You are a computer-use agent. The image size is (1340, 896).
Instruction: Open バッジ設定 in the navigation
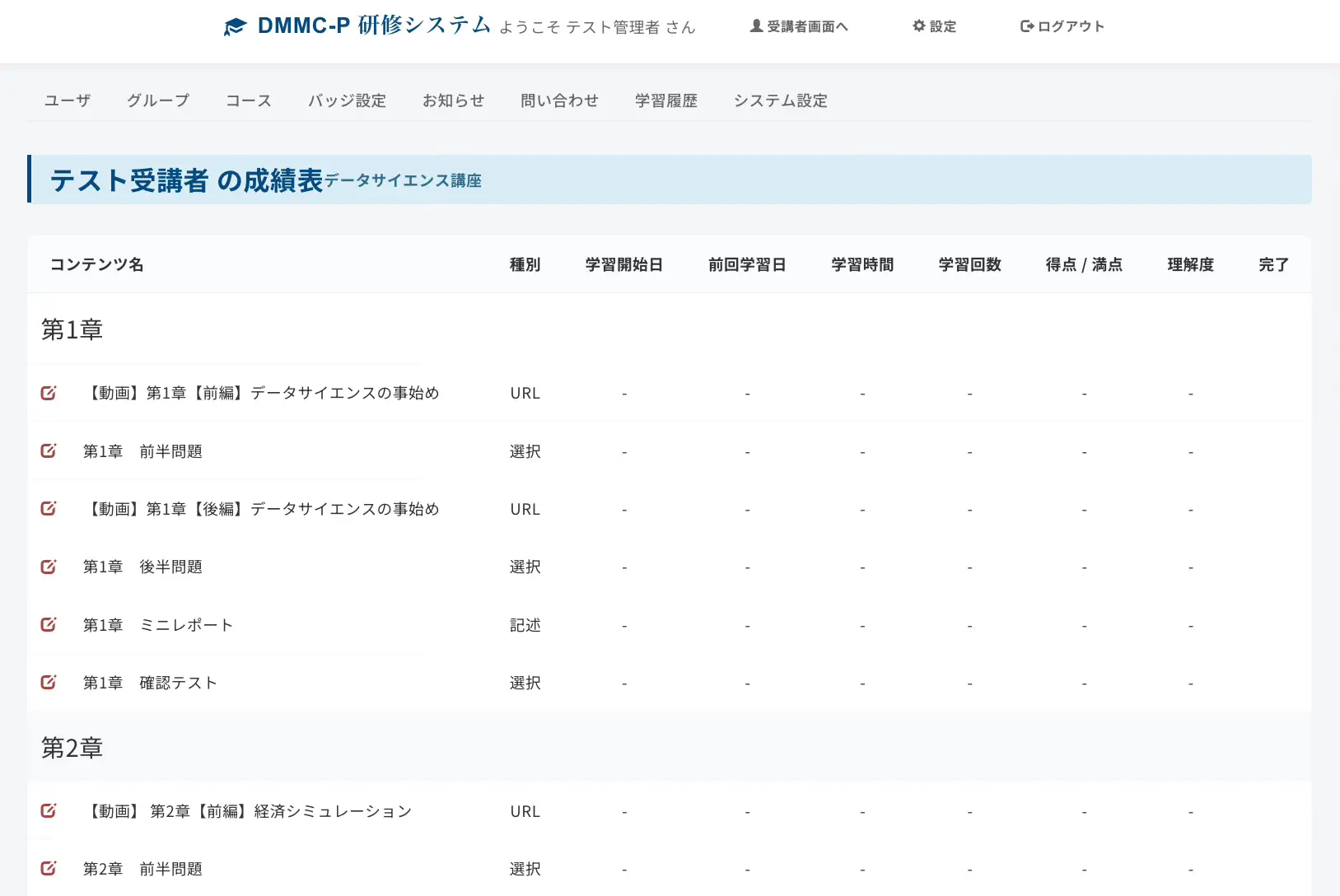click(x=347, y=100)
